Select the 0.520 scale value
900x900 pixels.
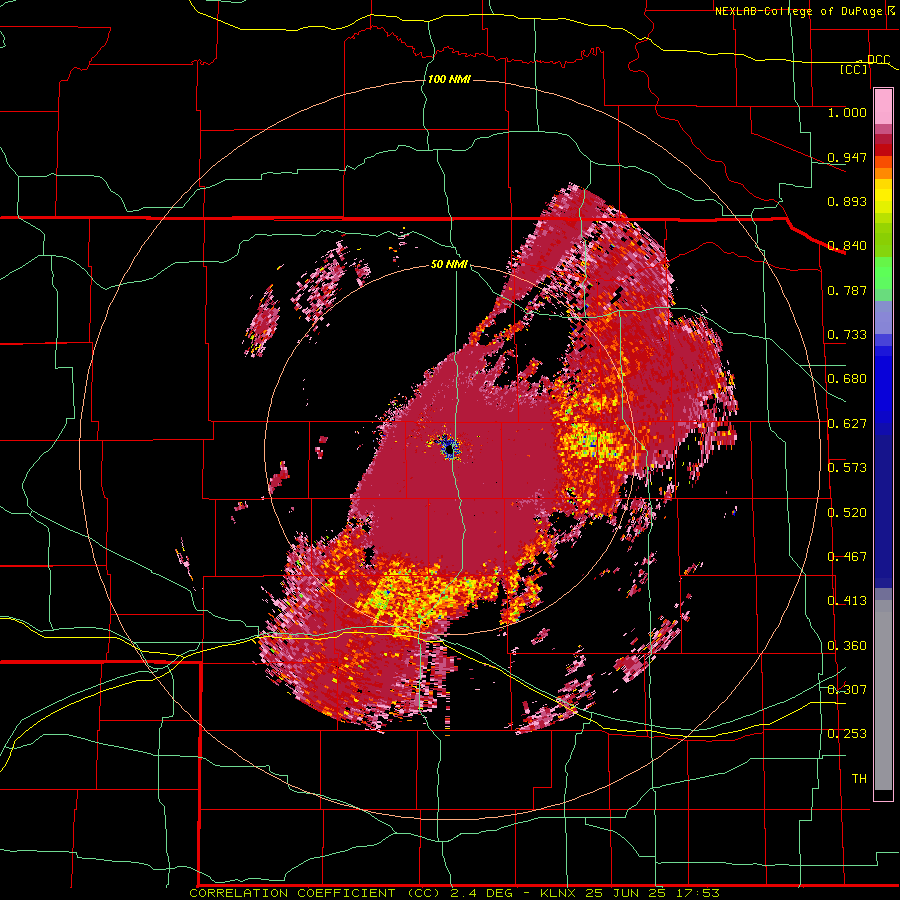coord(847,513)
